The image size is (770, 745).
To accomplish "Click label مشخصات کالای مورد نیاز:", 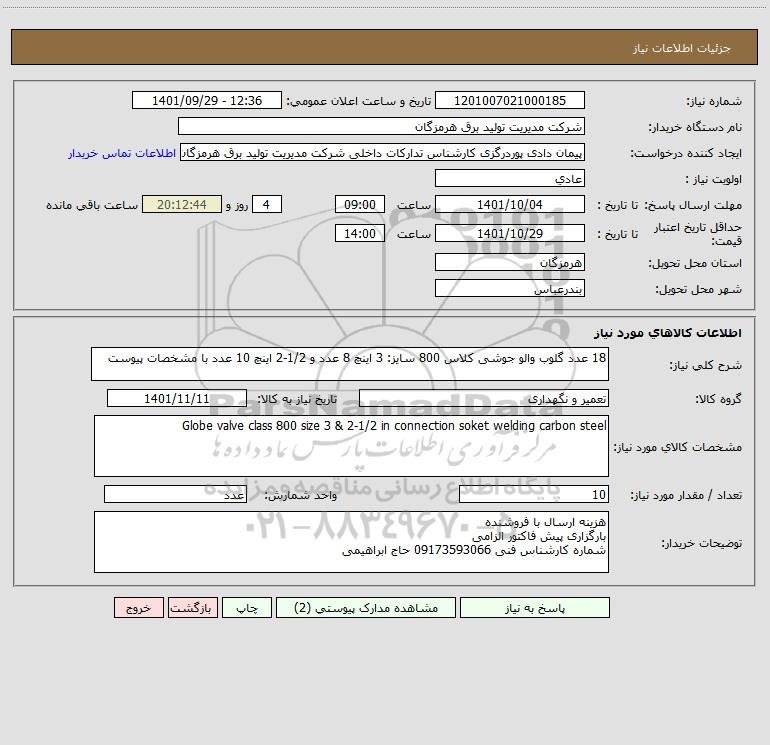I will [678, 447].
